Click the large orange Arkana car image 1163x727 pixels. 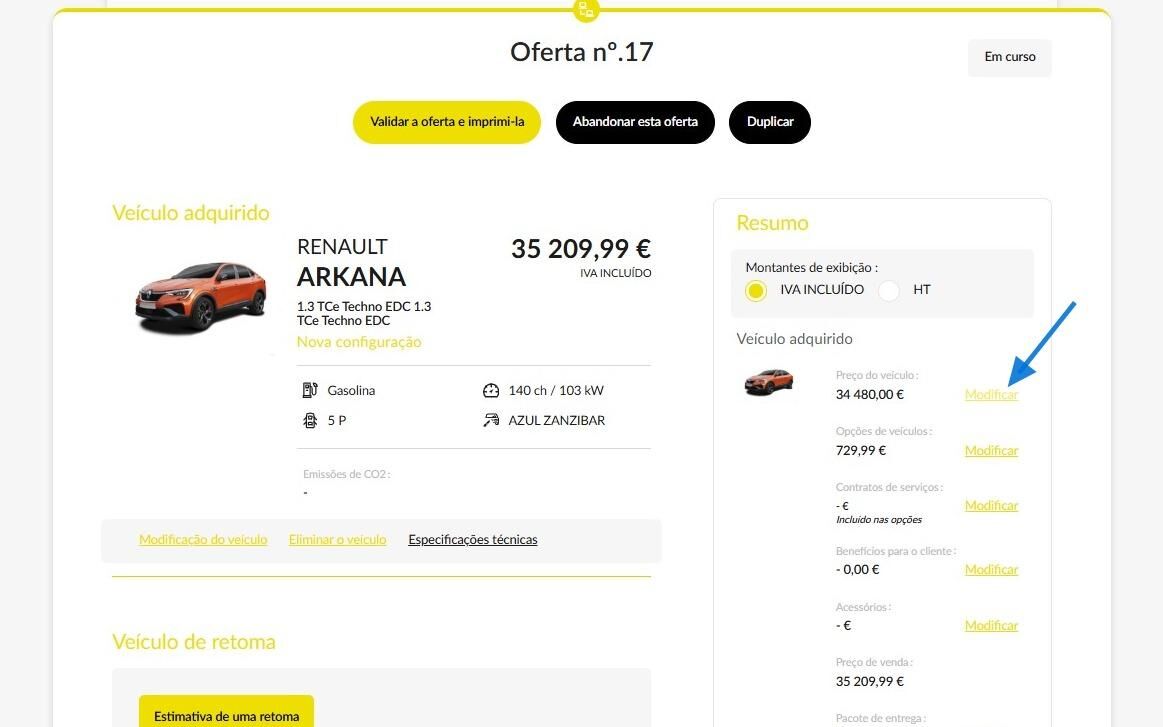(200, 297)
